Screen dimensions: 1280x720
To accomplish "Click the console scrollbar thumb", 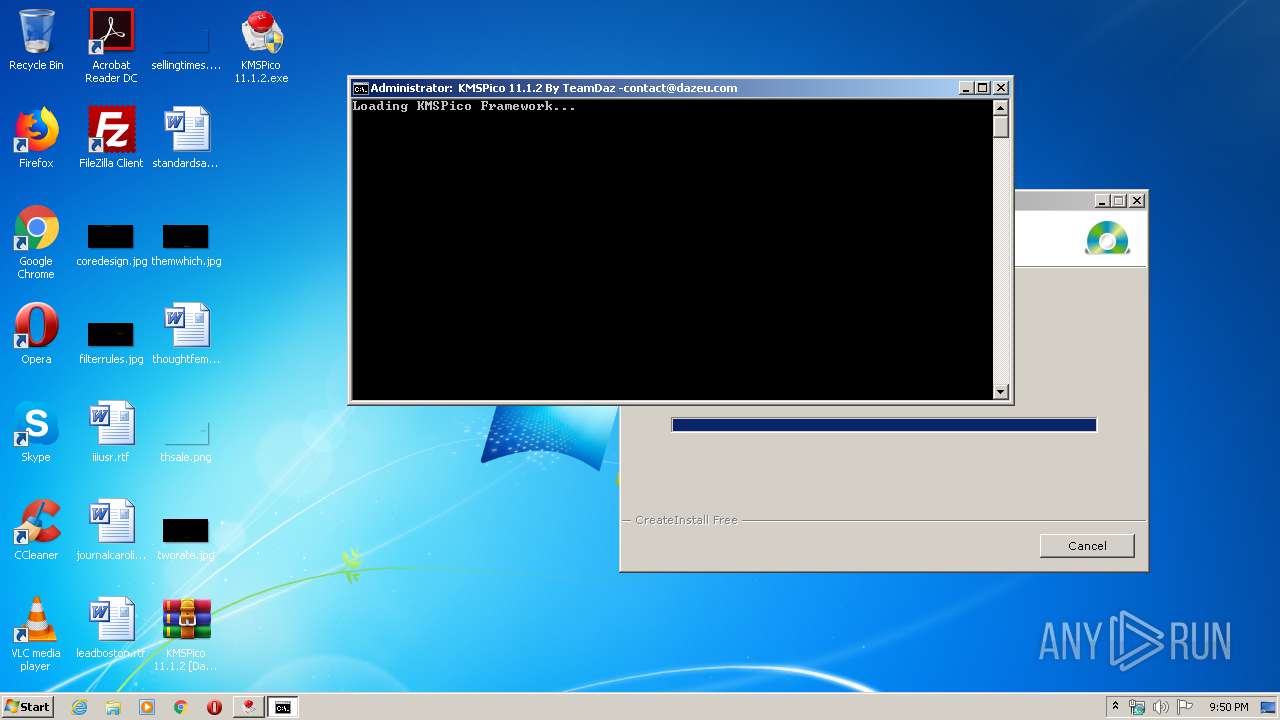I will (1001, 128).
